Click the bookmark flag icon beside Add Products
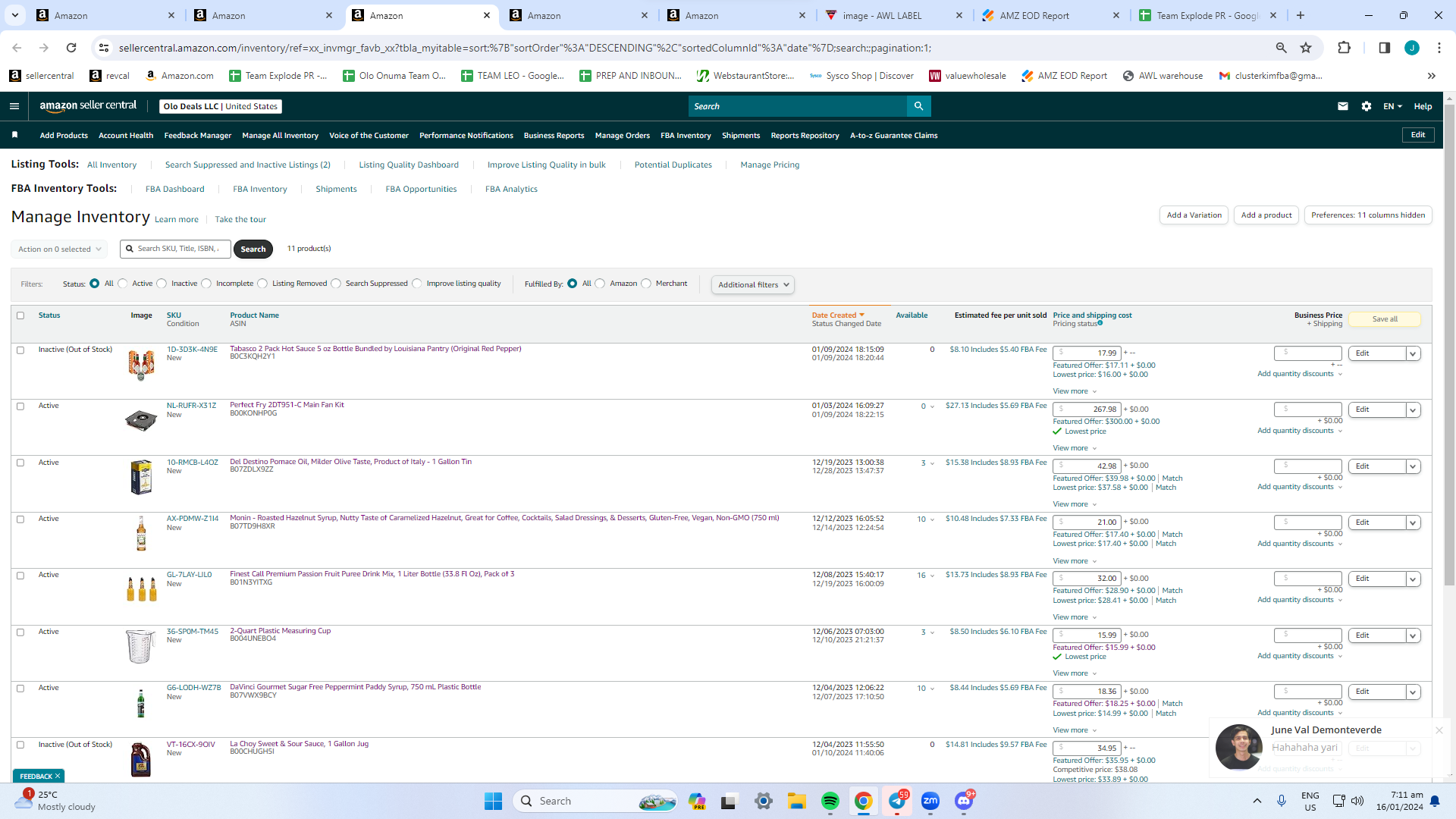 pyautogui.click(x=14, y=135)
